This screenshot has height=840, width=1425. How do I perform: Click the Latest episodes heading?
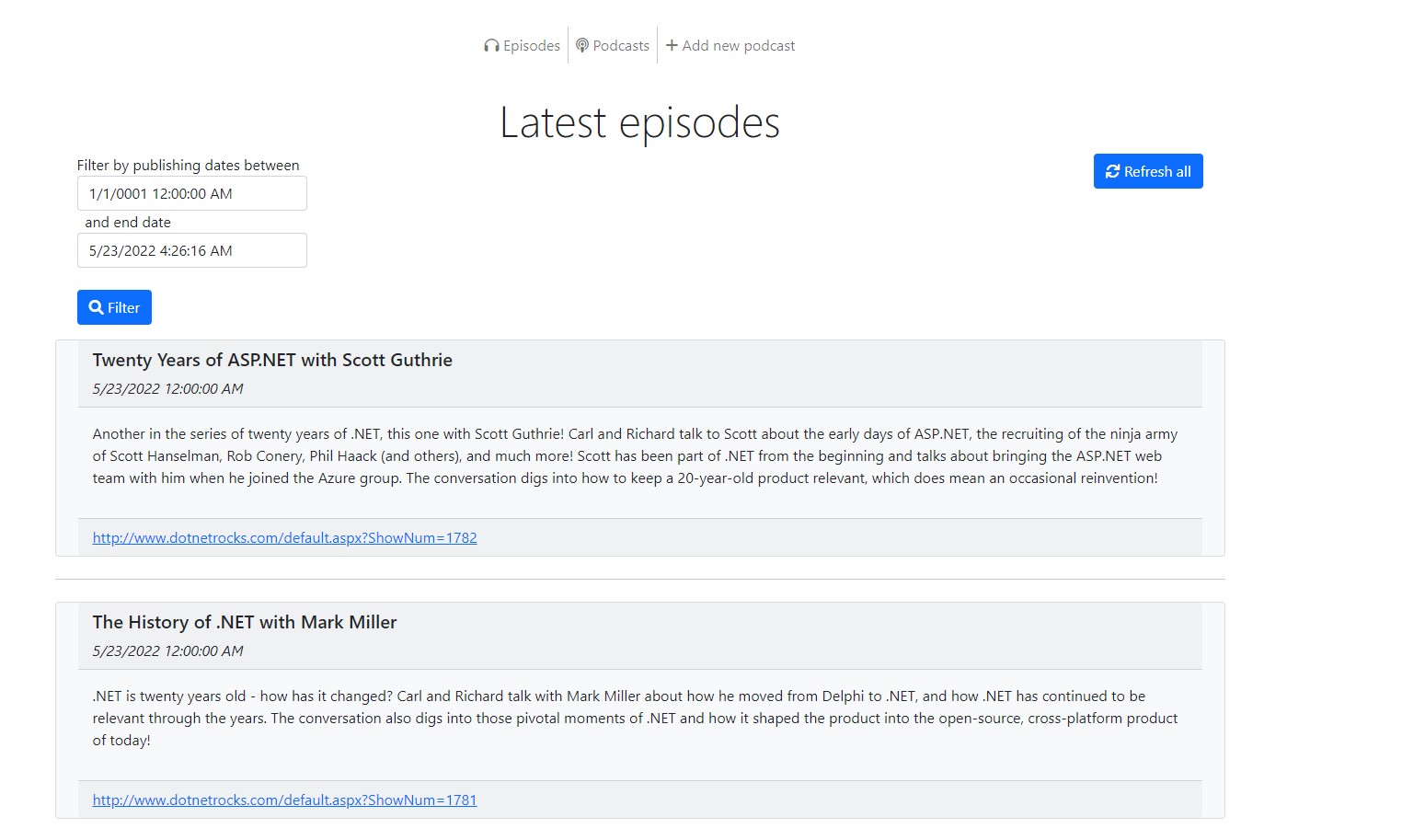click(640, 122)
